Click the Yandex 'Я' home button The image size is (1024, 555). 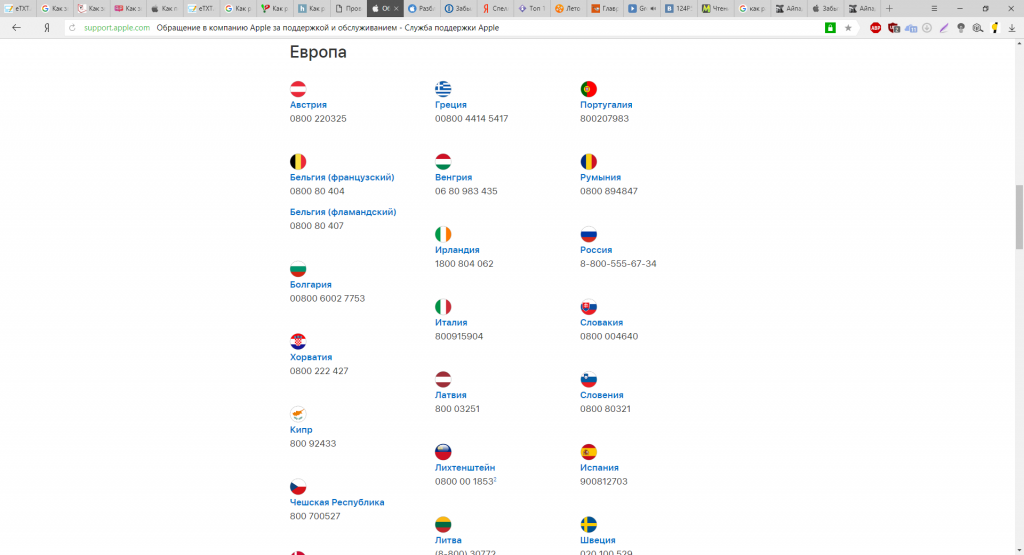point(47,28)
